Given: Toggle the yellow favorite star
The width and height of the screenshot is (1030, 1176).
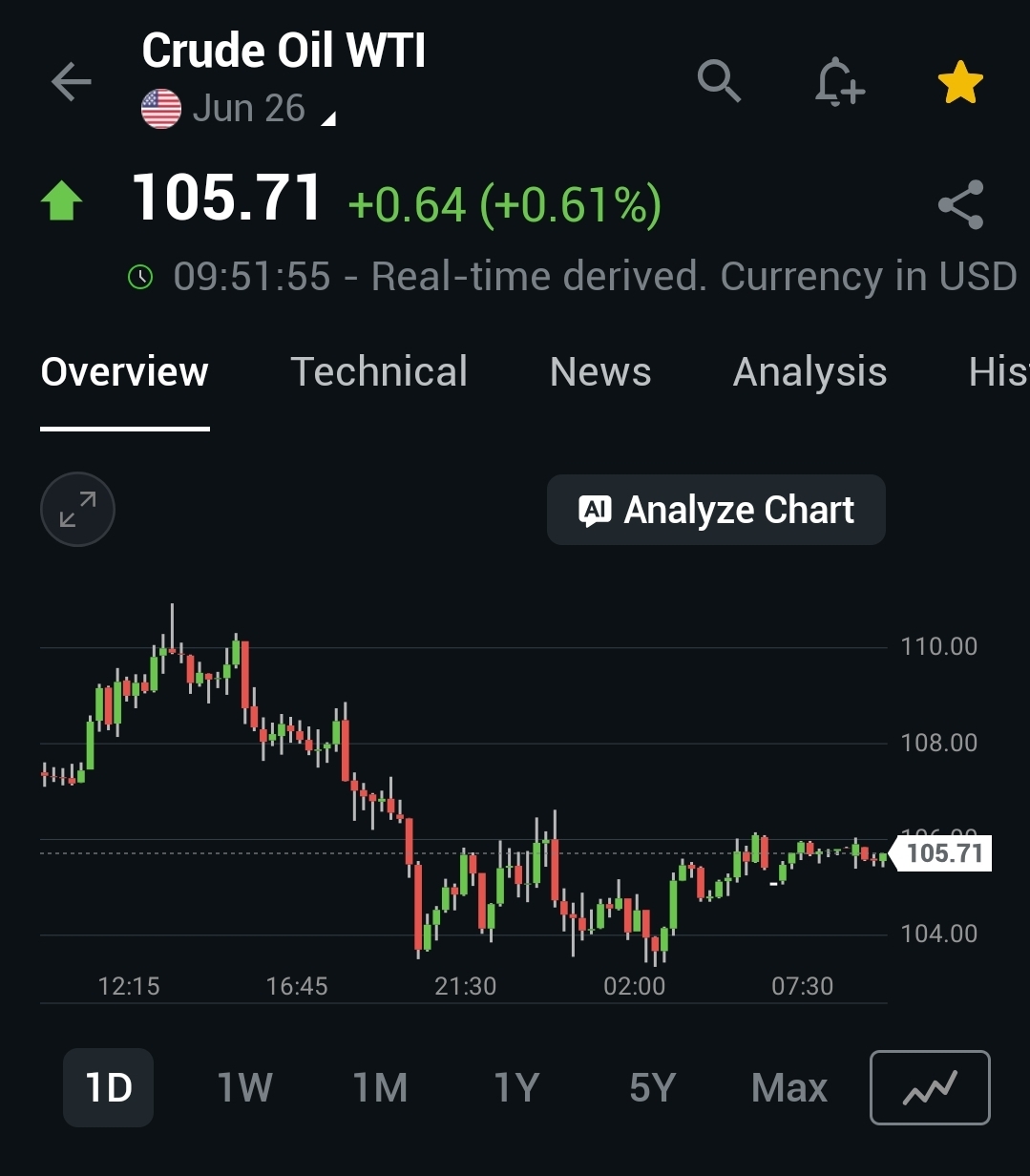Looking at the screenshot, I should coord(960,82).
